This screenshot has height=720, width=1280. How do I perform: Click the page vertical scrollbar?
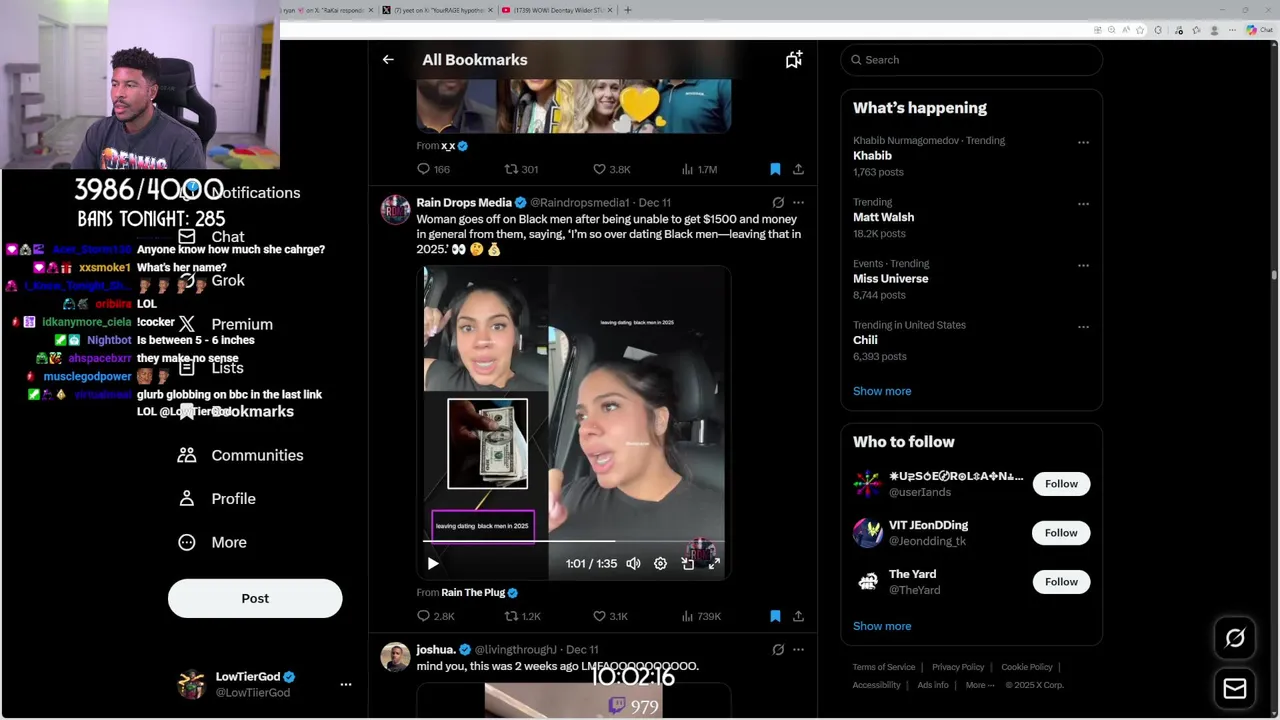[1274, 275]
